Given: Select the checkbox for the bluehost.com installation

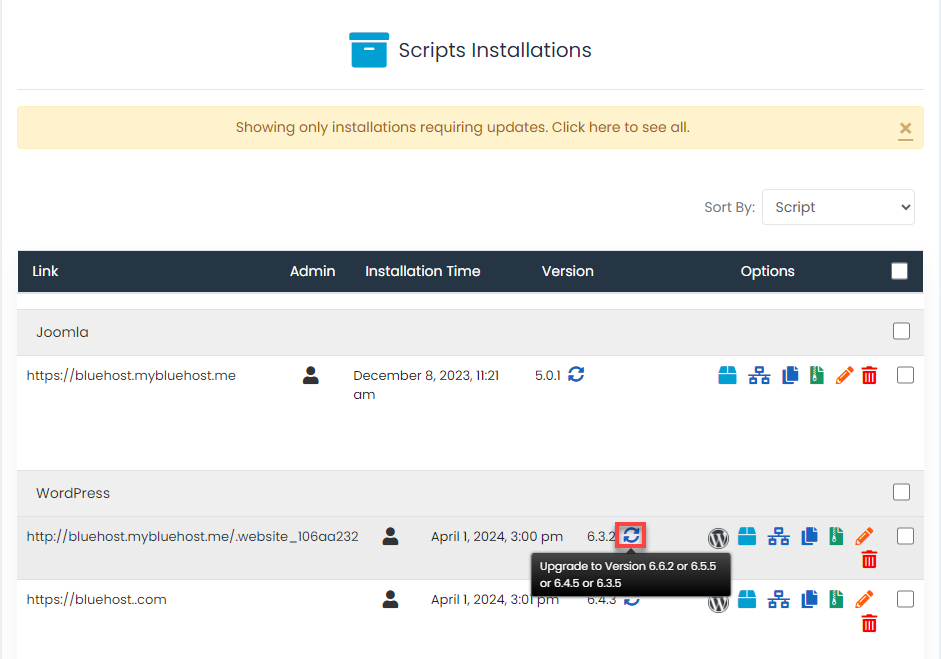Looking at the screenshot, I should click(x=905, y=600).
